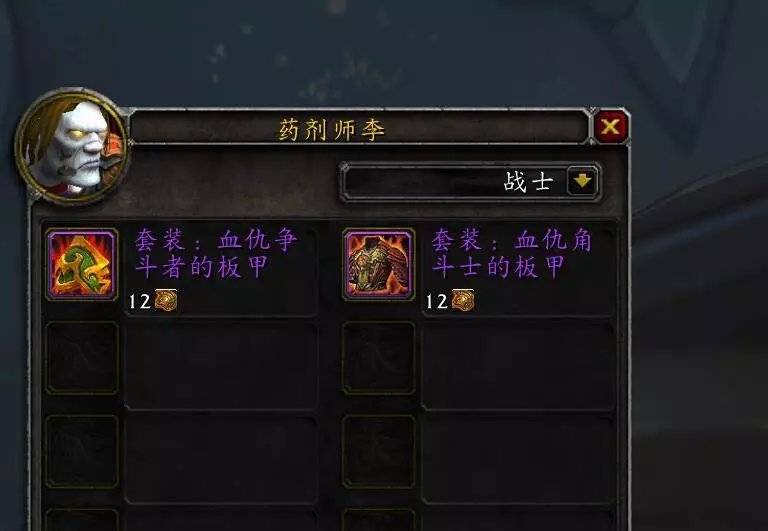Click the 血仇角斗士的板甲 armor icon
Image resolution: width=768 pixels, height=531 pixels.
(x=379, y=265)
